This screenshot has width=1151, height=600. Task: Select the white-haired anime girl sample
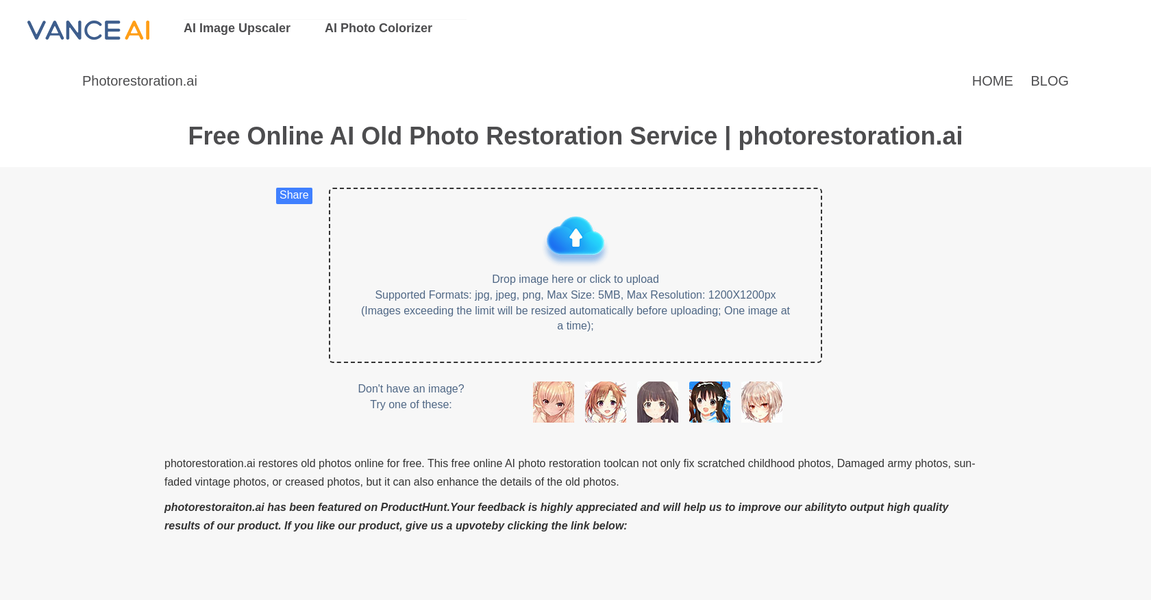[x=761, y=401]
